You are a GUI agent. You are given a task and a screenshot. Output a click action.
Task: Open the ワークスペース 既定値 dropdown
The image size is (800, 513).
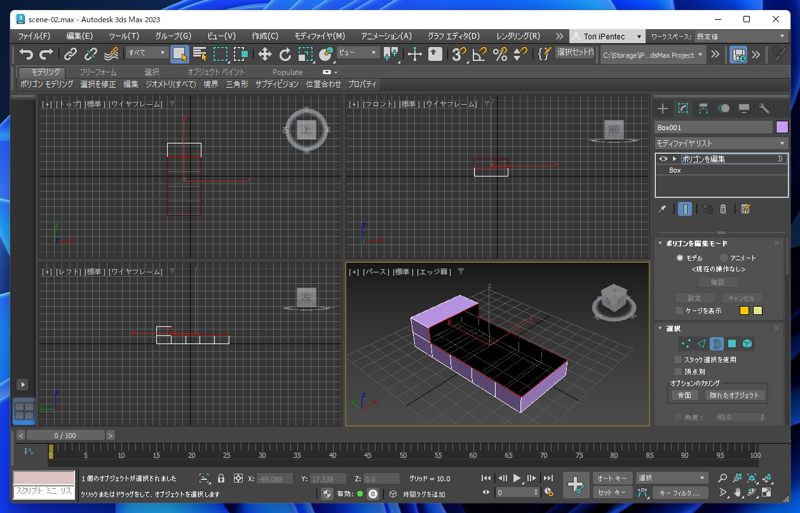point(740,36)
